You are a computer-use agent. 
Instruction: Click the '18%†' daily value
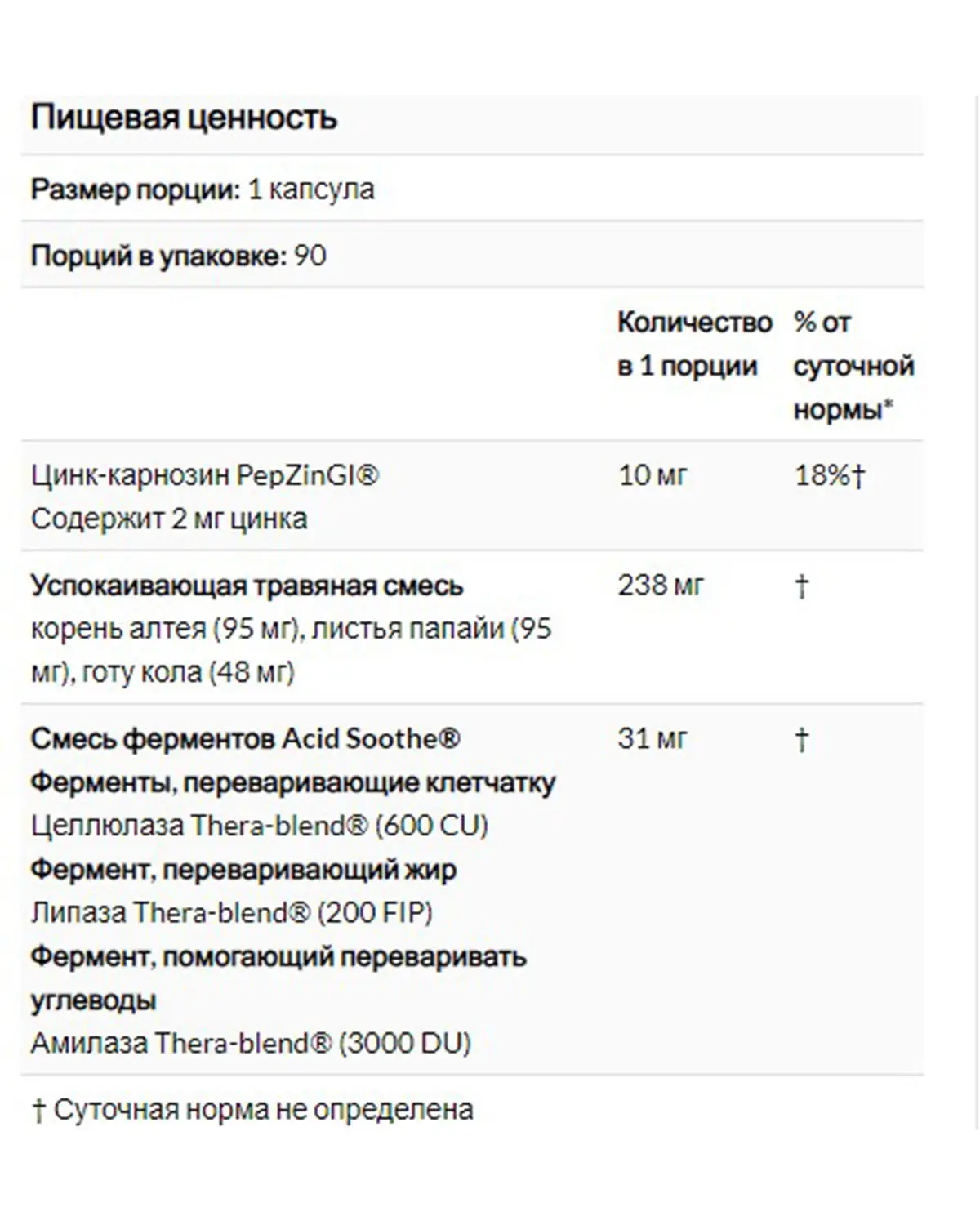[x=830, y=474]
